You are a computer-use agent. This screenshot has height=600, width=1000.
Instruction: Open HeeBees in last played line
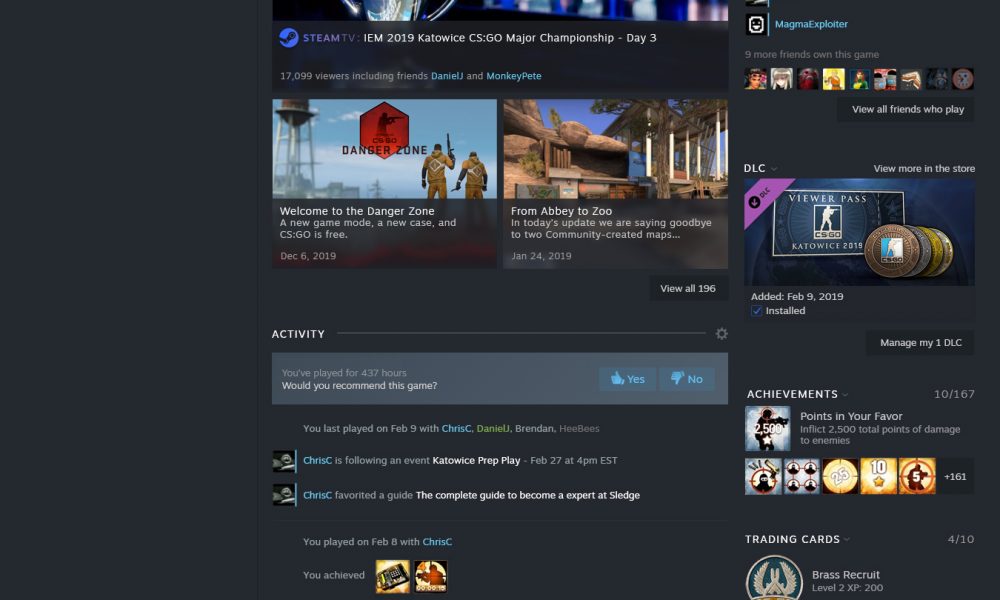coord(579,428)
